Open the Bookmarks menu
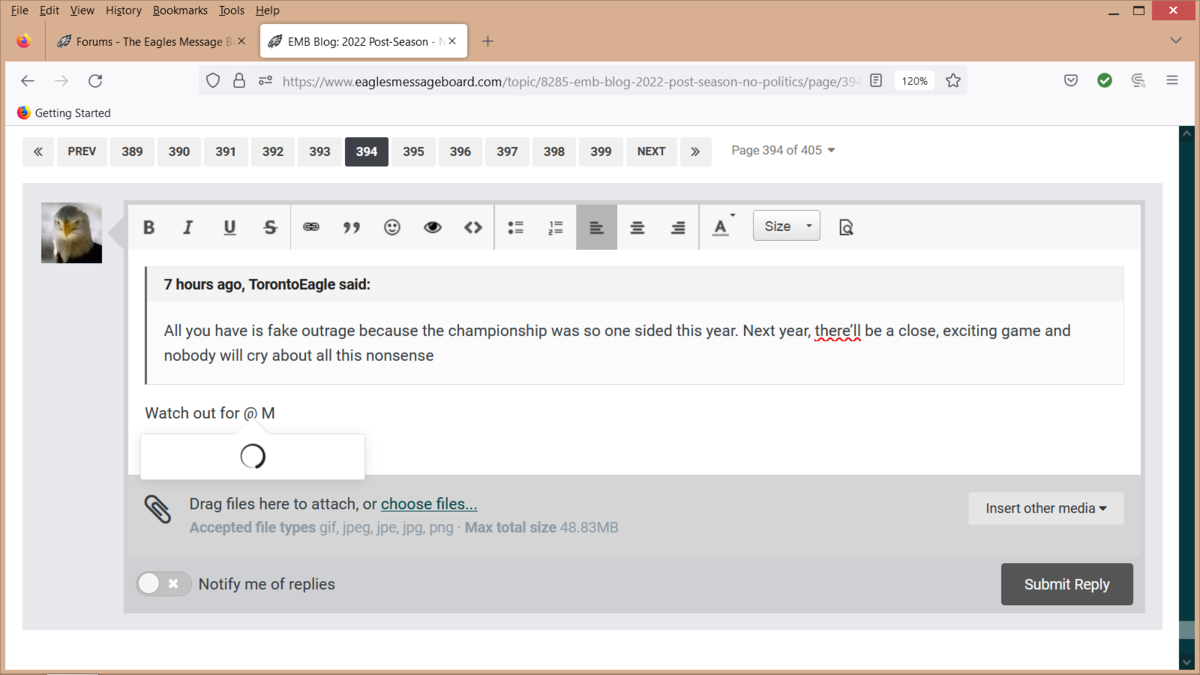The height and width of the screenshot is (675, 1200). 180,10
